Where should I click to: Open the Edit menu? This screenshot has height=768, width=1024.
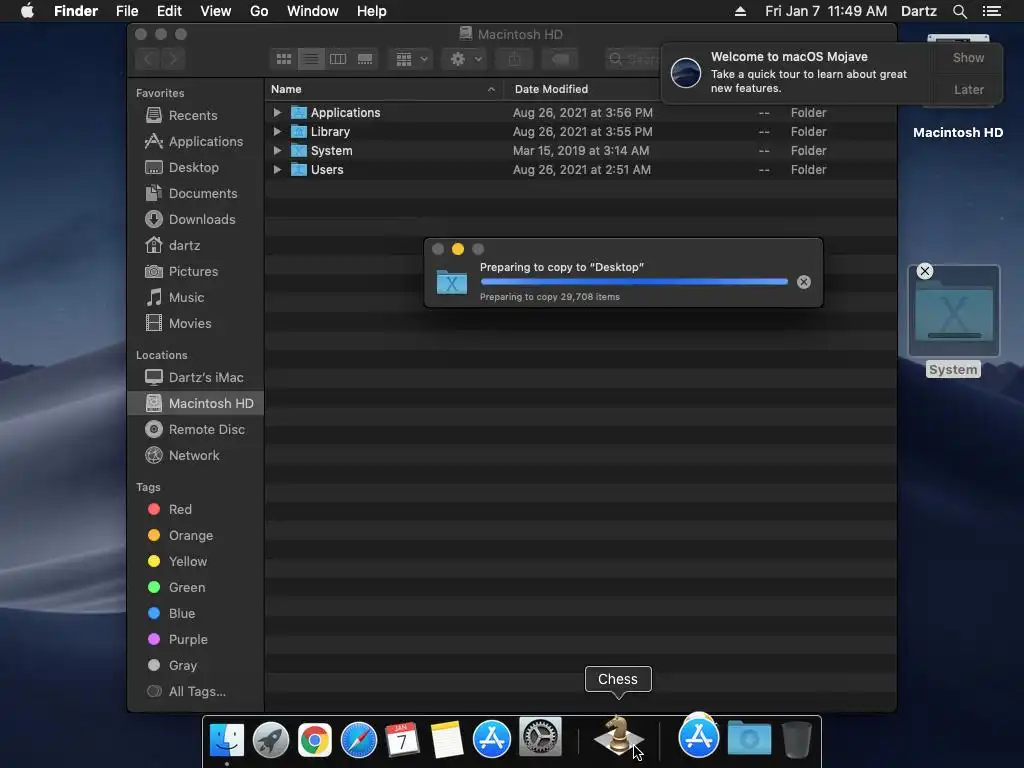pos(169,11)
